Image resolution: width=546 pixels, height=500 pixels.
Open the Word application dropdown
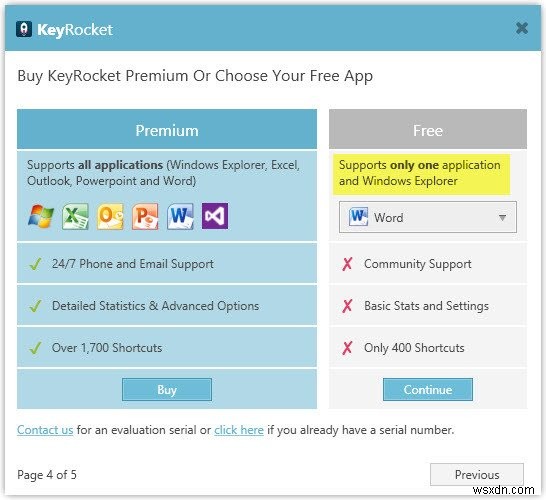click(428, 217)
